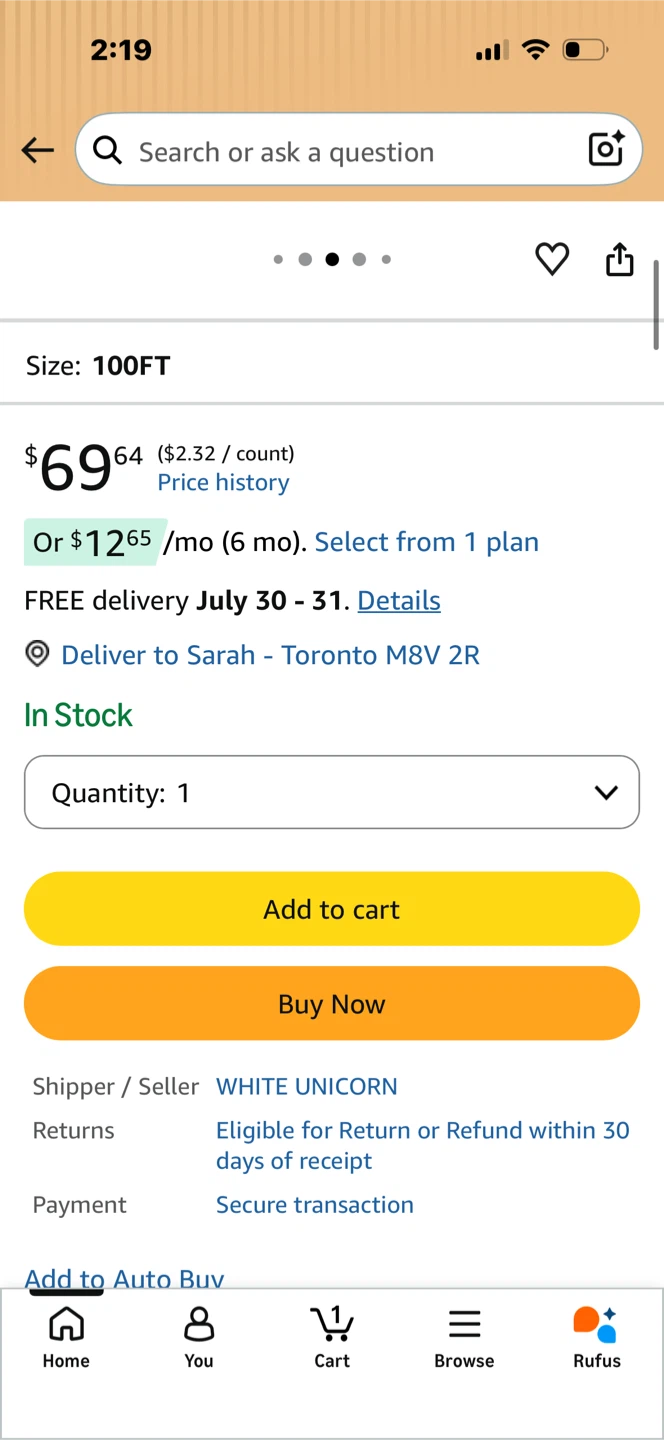Add item to wish list heart
Viewport: 664px width, 1440px height.
coord(552,259)
